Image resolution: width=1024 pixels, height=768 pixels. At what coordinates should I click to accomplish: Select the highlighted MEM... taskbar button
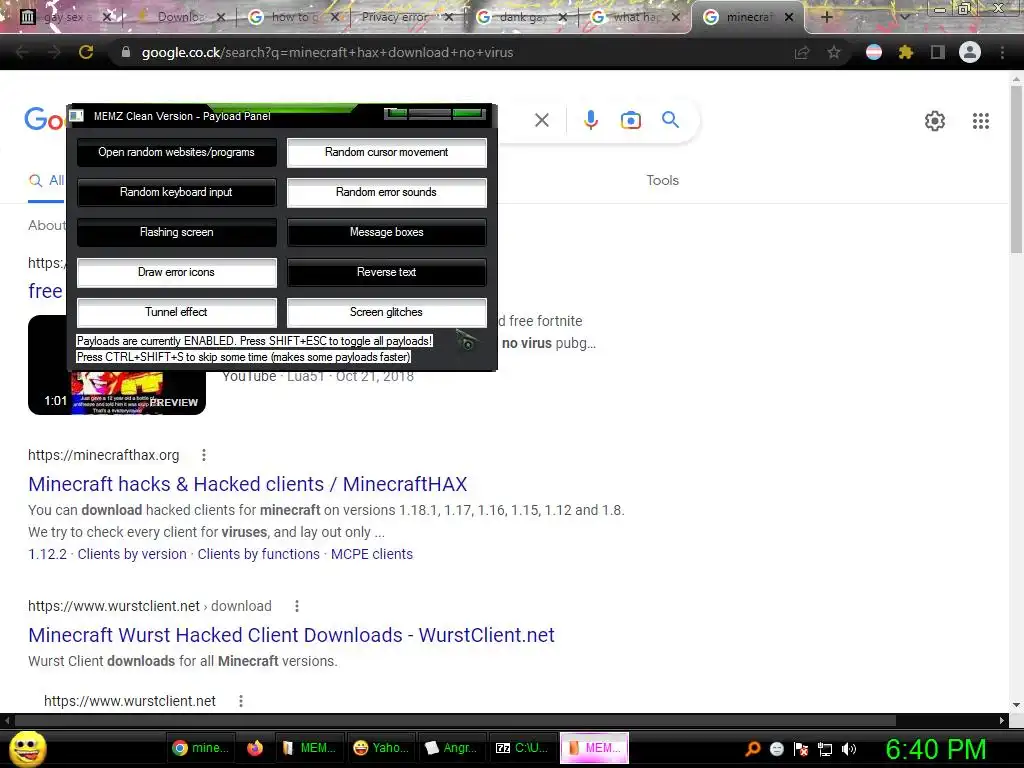tap(594, 748)
